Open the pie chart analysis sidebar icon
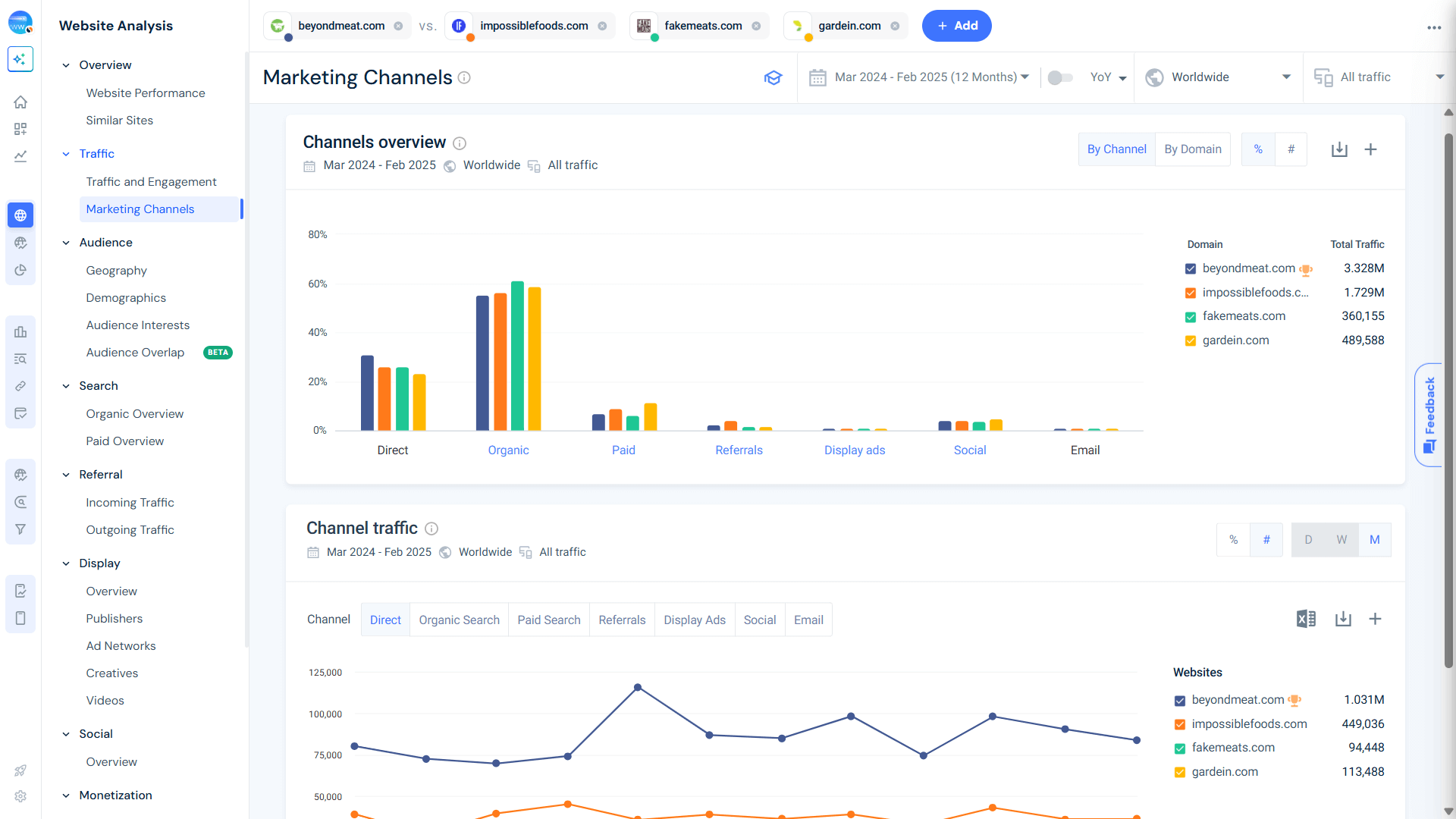1456x819 pixels. (x=20, y=269)
